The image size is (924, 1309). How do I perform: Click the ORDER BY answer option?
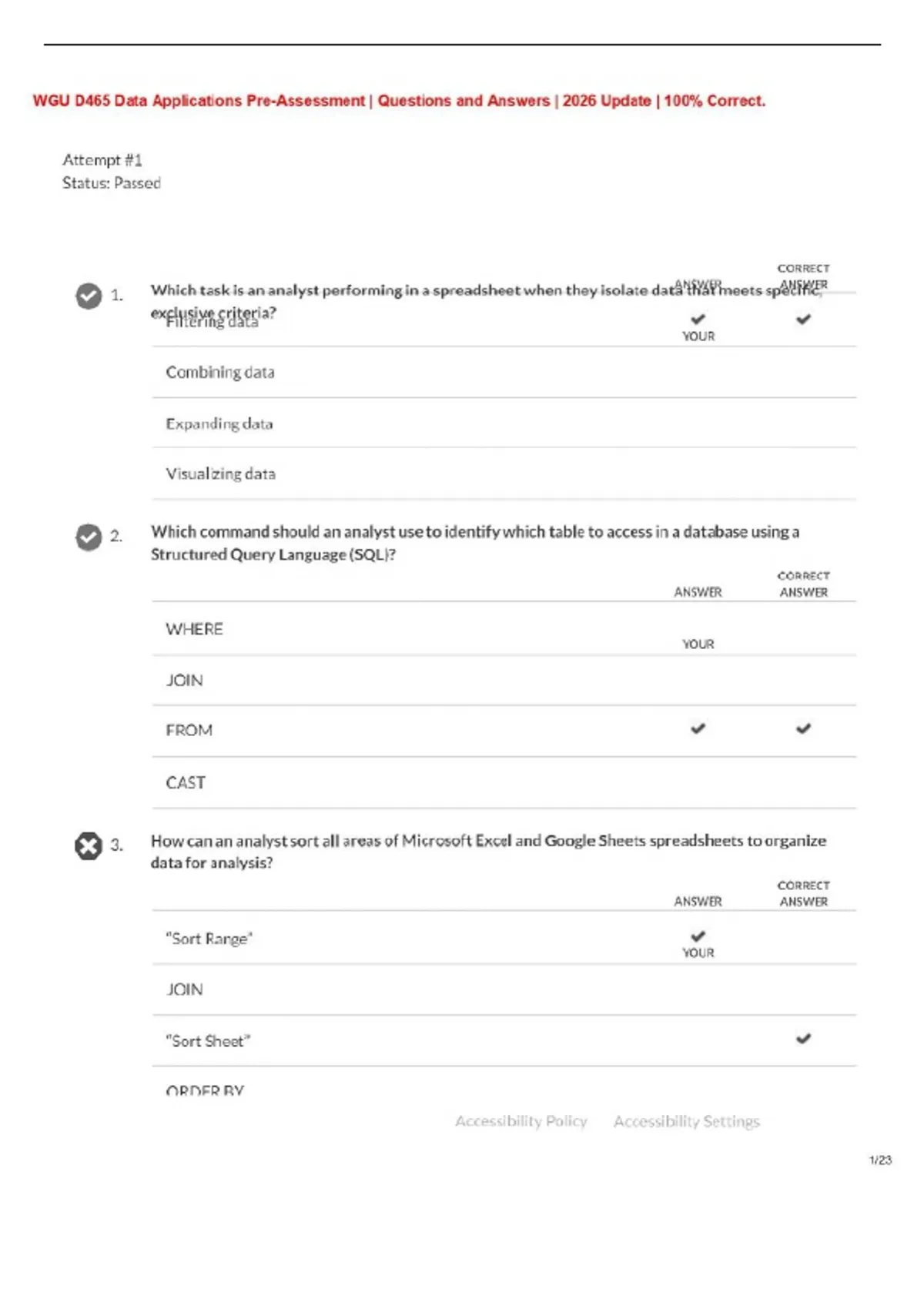click(205, 1090)
